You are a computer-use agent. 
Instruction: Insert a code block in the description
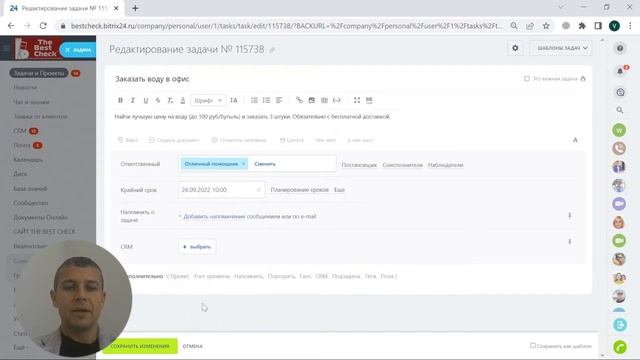point(337,100)
